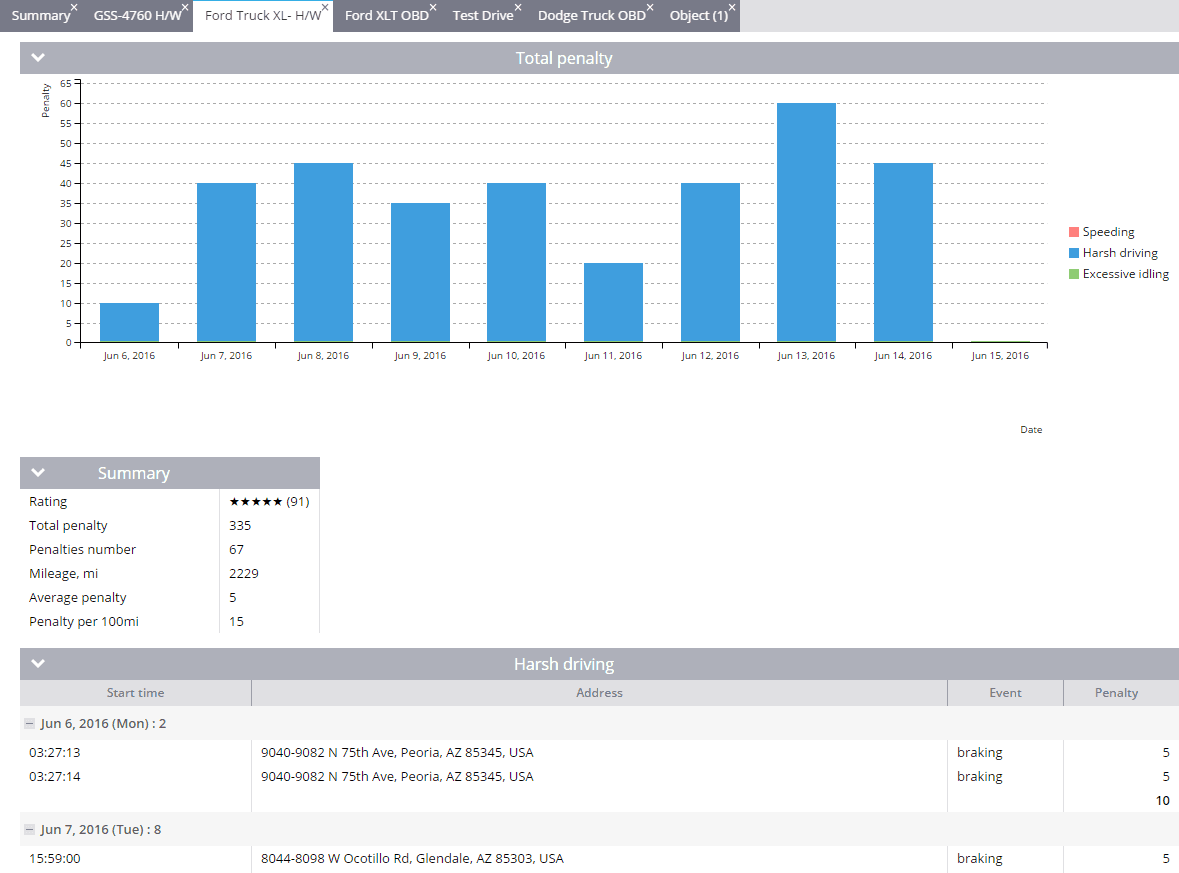Viewport: 1179px width, 873px height.
Task: Click the Jun 14, 2016 bar
Action: pyautogui.click(x=904, y=253)
